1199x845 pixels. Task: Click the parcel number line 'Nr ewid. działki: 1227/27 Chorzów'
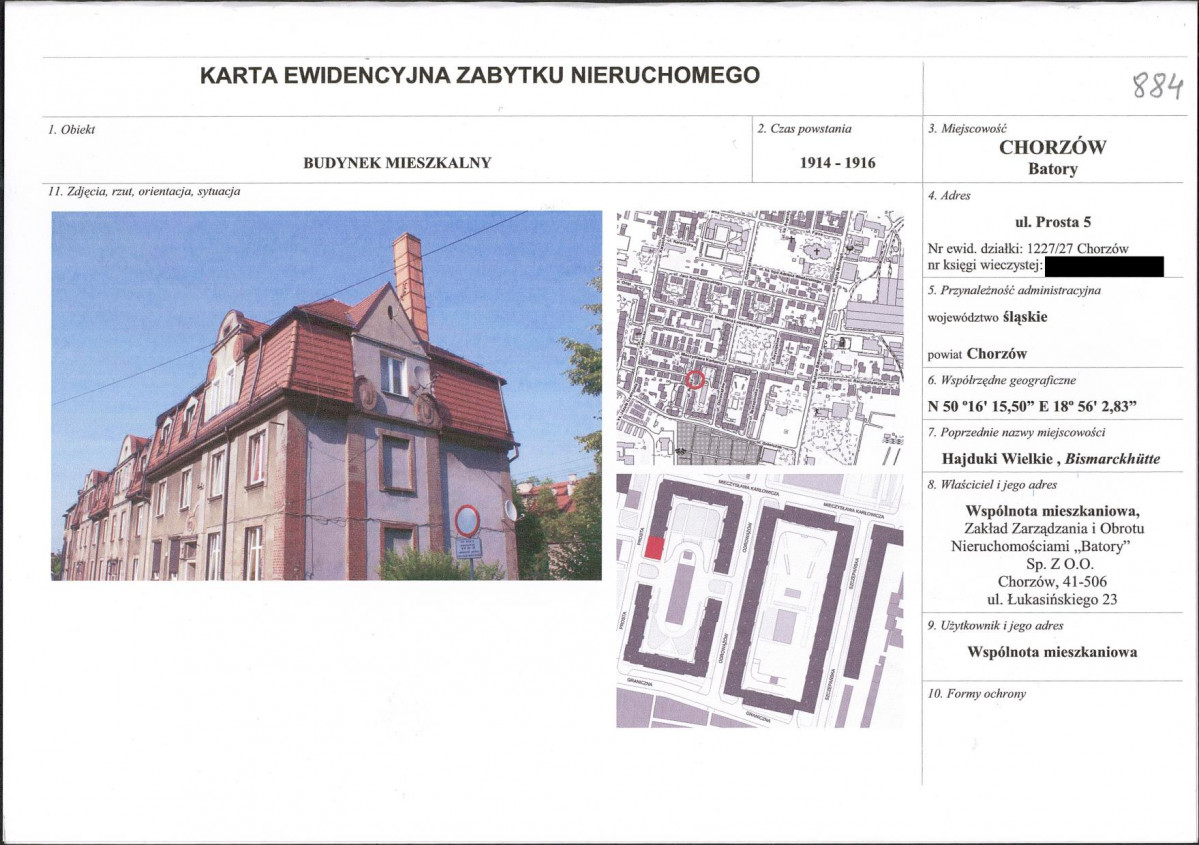(1028, 249)
